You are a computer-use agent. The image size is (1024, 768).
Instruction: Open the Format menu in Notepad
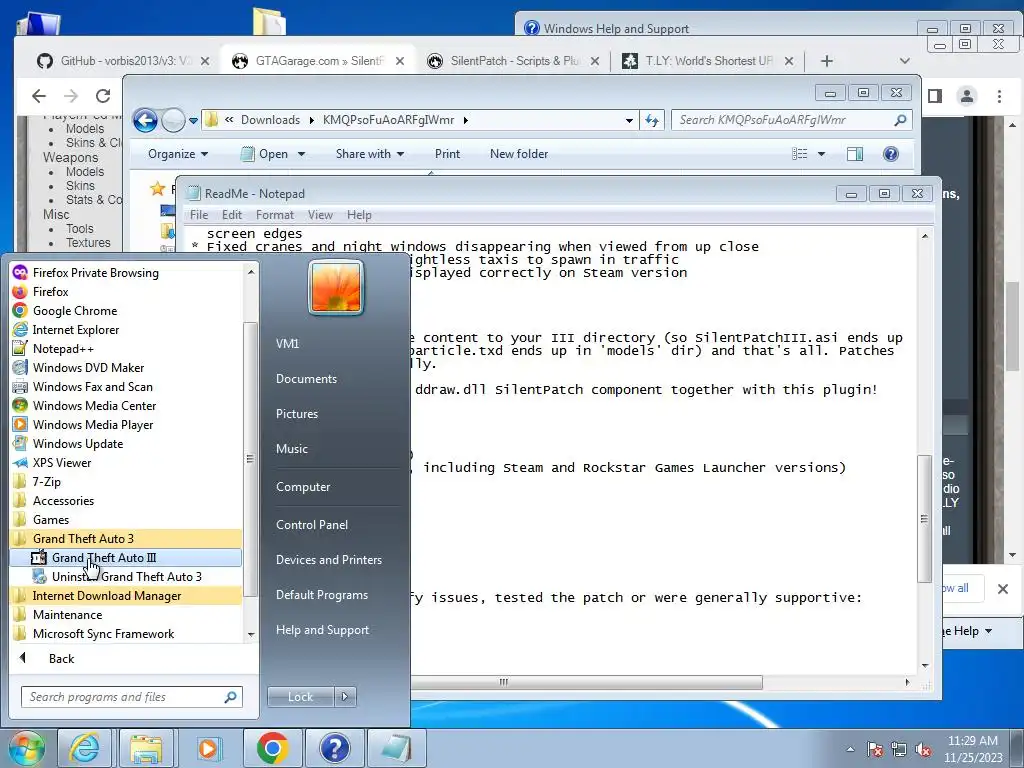point(274,215)
